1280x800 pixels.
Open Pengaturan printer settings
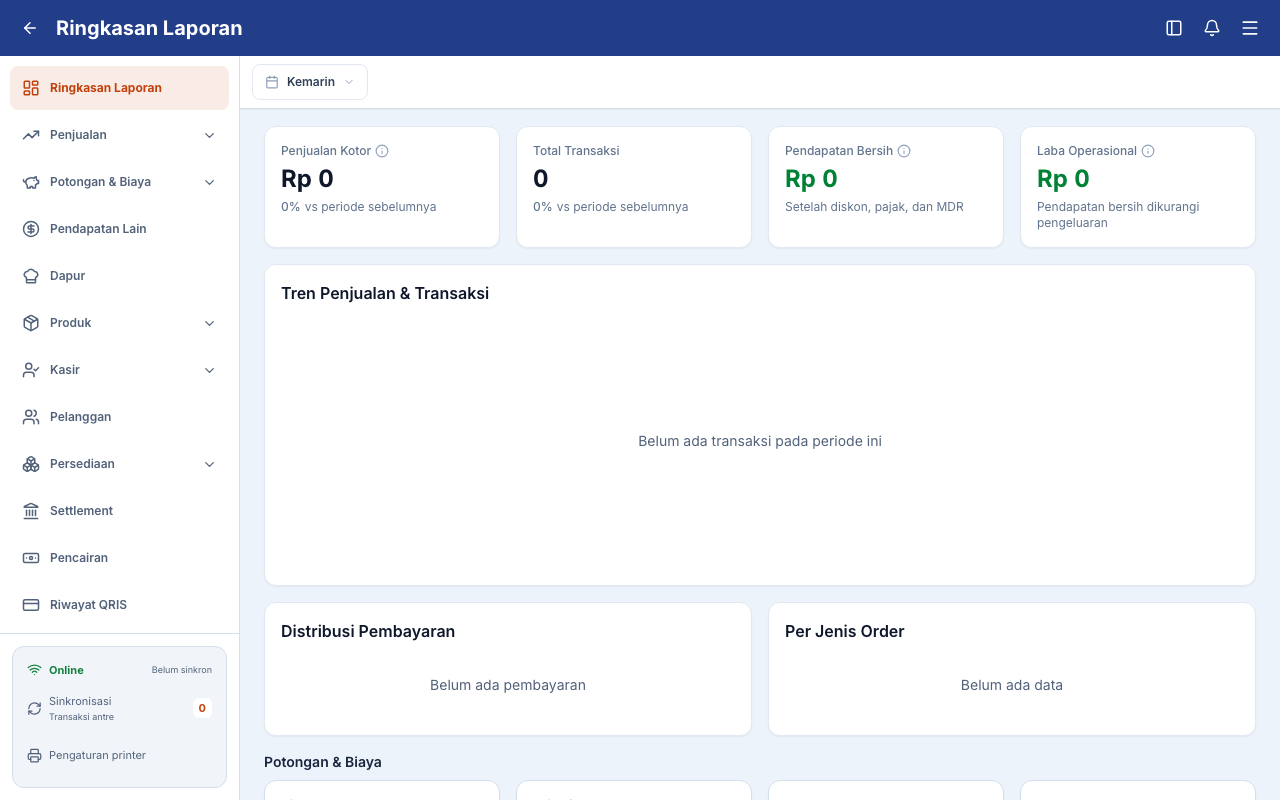click(x=119, y=755)
